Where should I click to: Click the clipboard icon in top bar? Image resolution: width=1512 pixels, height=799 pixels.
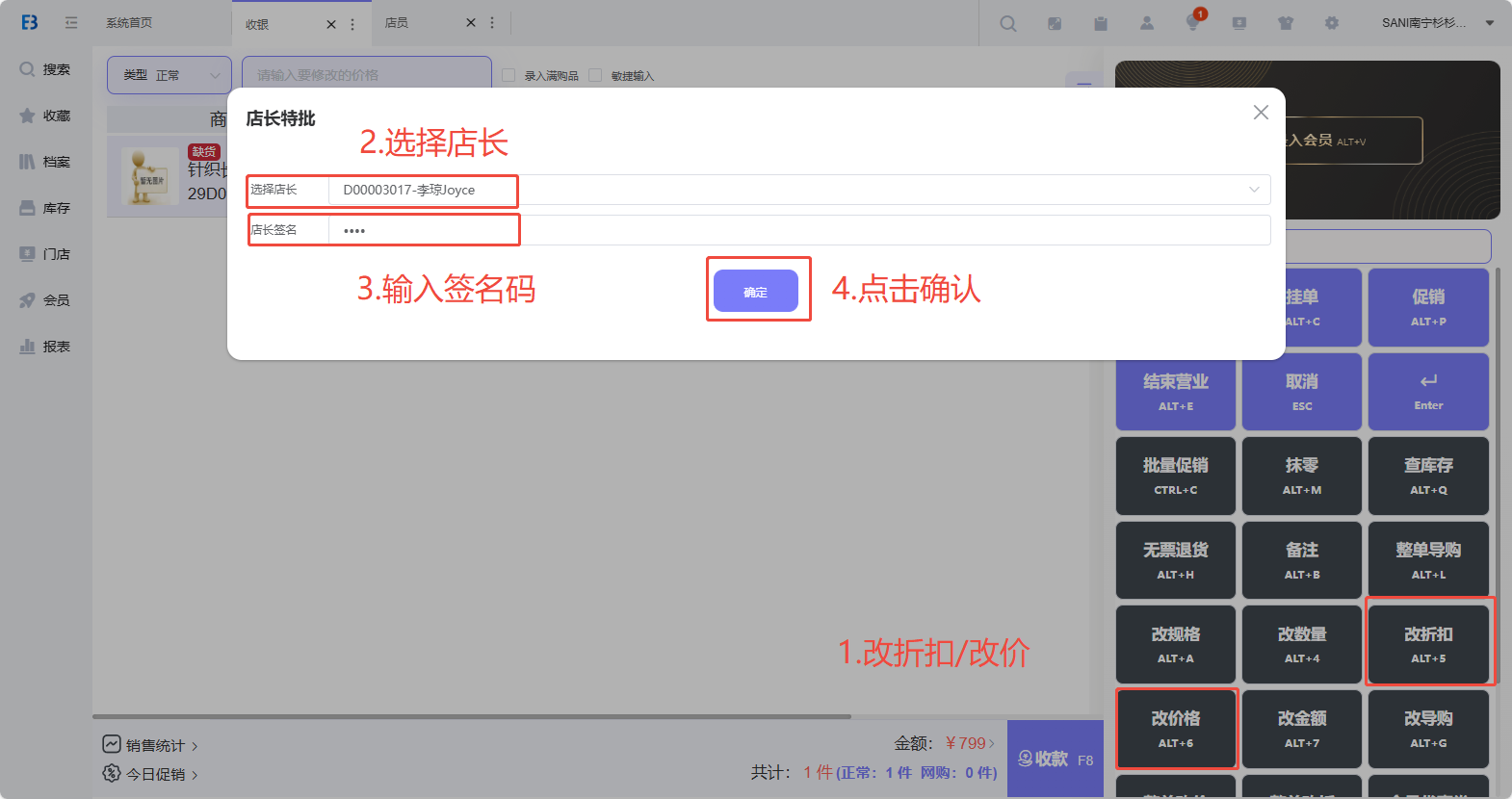click(1101, 23)
